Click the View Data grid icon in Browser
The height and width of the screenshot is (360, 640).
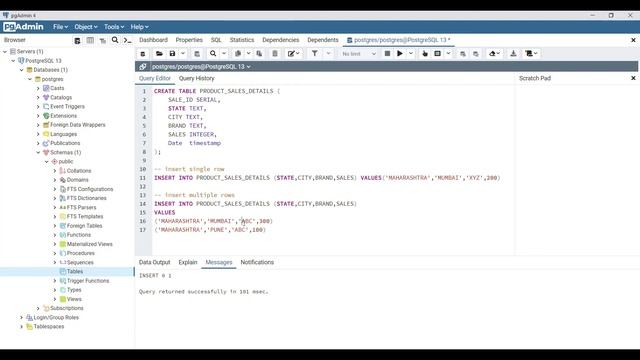coord(90,40)
